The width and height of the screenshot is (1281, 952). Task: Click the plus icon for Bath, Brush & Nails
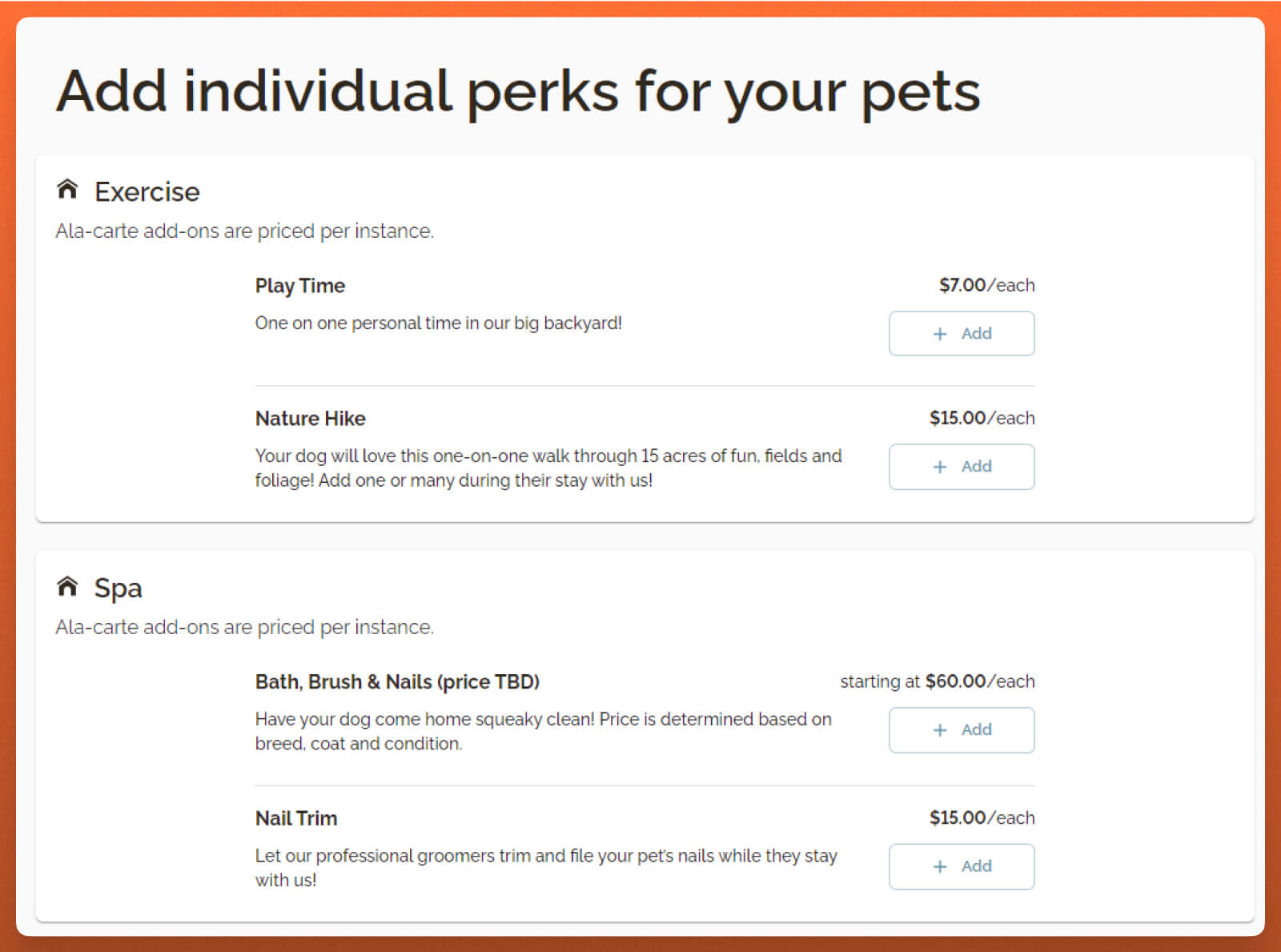click(x=940, y=730)
